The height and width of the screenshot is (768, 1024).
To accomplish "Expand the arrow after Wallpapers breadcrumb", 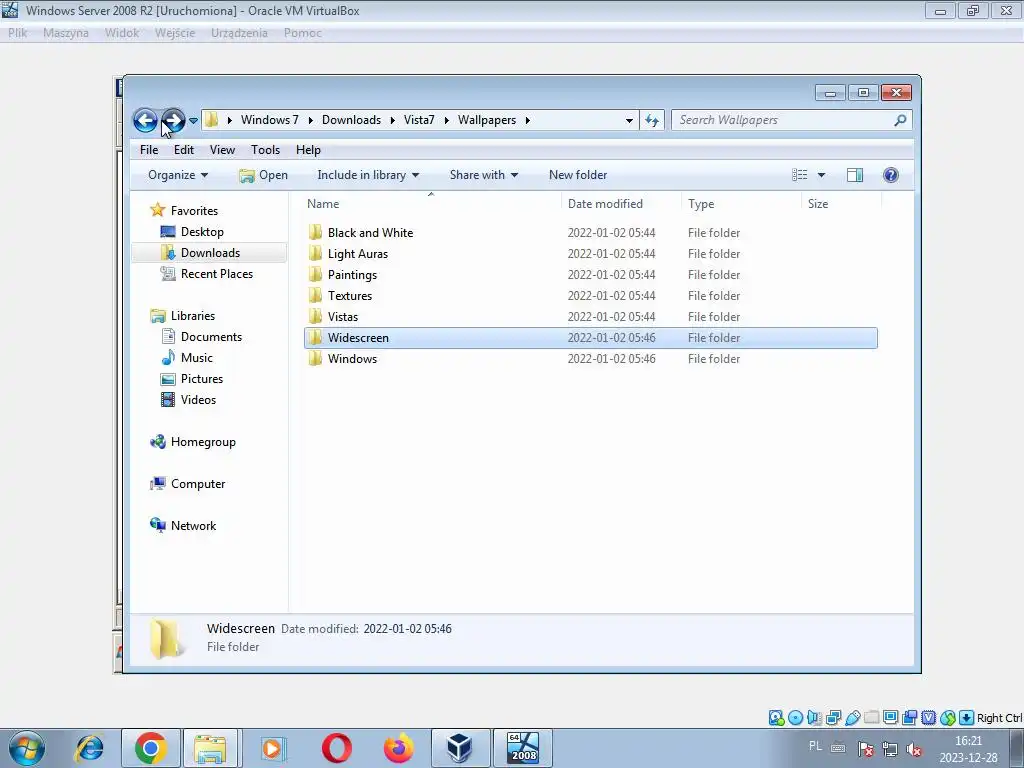I will coord(527,120).
